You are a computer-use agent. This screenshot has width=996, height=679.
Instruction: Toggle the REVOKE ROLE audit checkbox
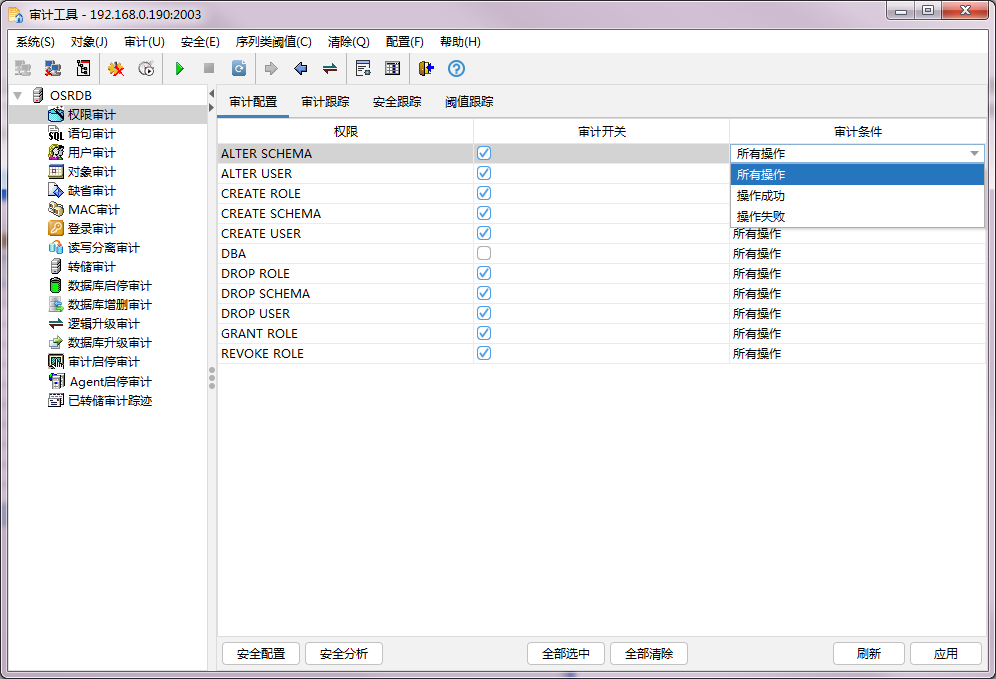[484, 354]
